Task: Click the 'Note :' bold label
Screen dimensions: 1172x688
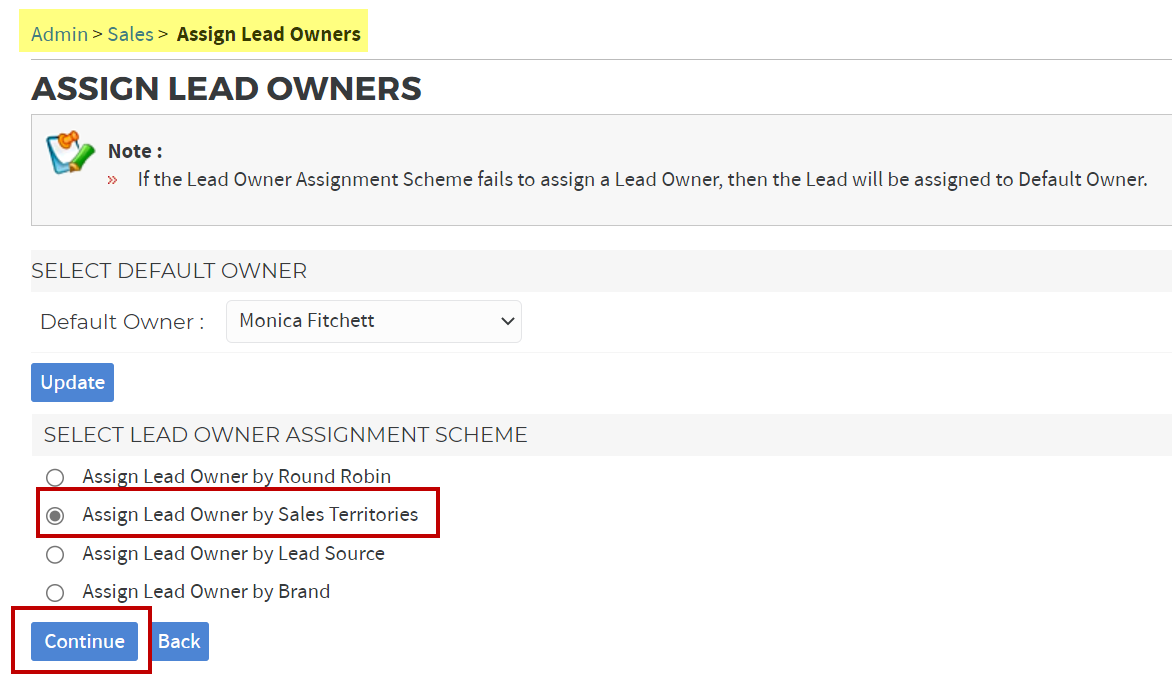Action: [x=135, y=151]
